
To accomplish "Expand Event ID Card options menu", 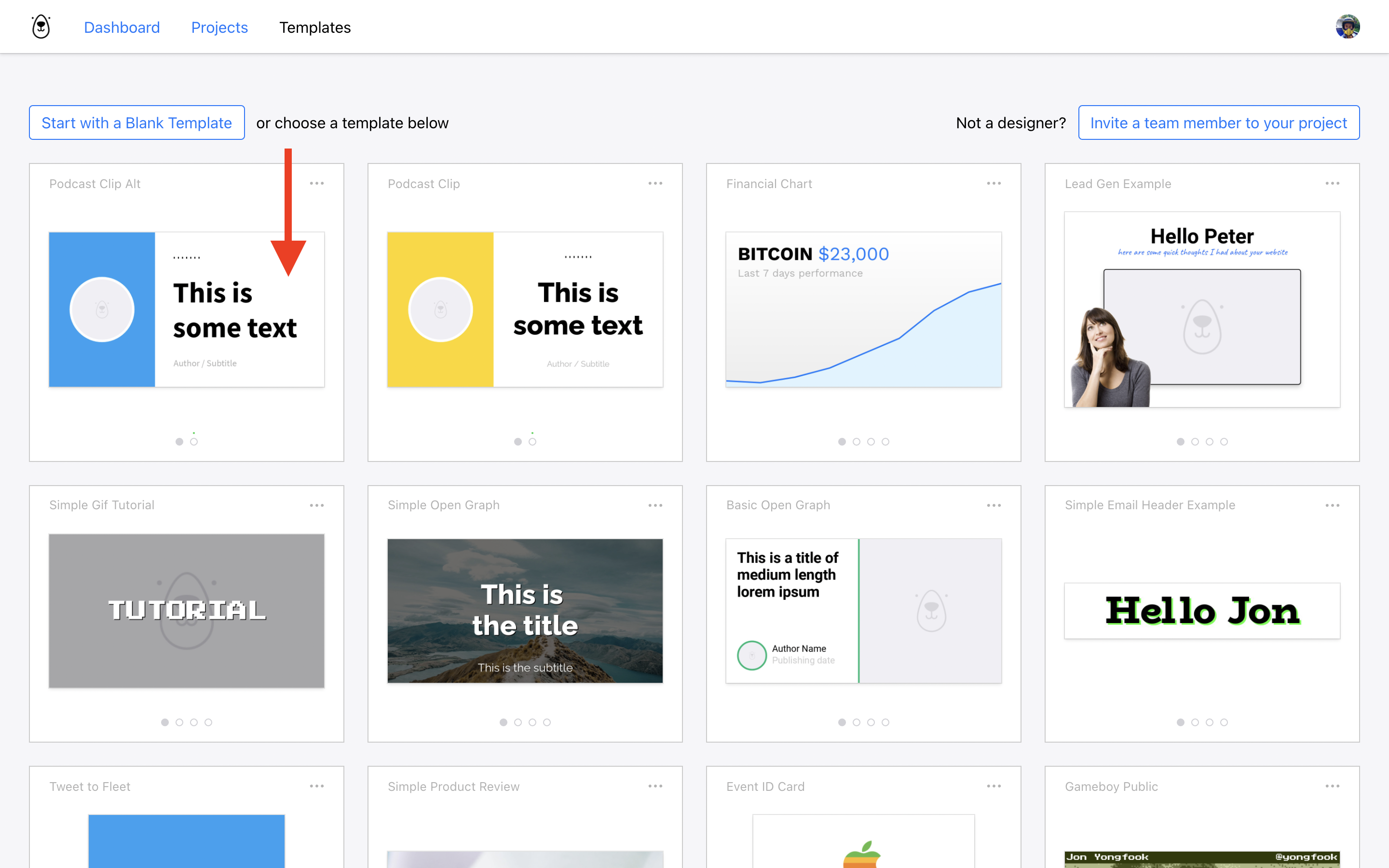I will tap(994, 786).
